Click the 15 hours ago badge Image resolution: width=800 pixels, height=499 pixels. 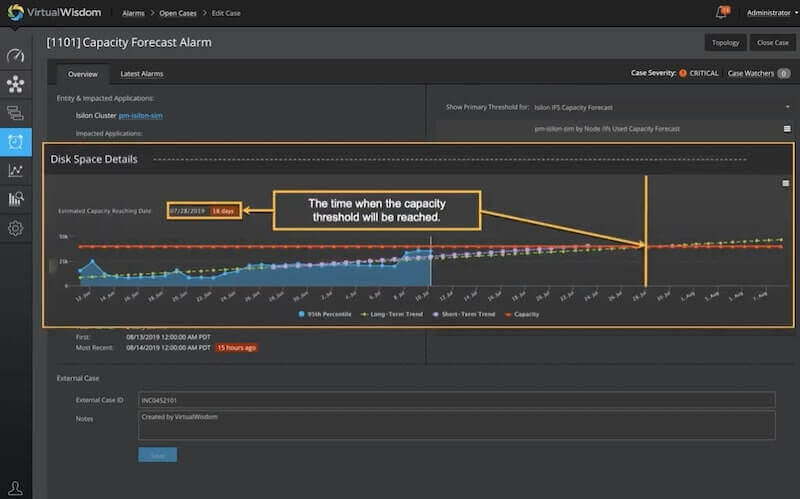pyautogui.click(x=236, y=347)
